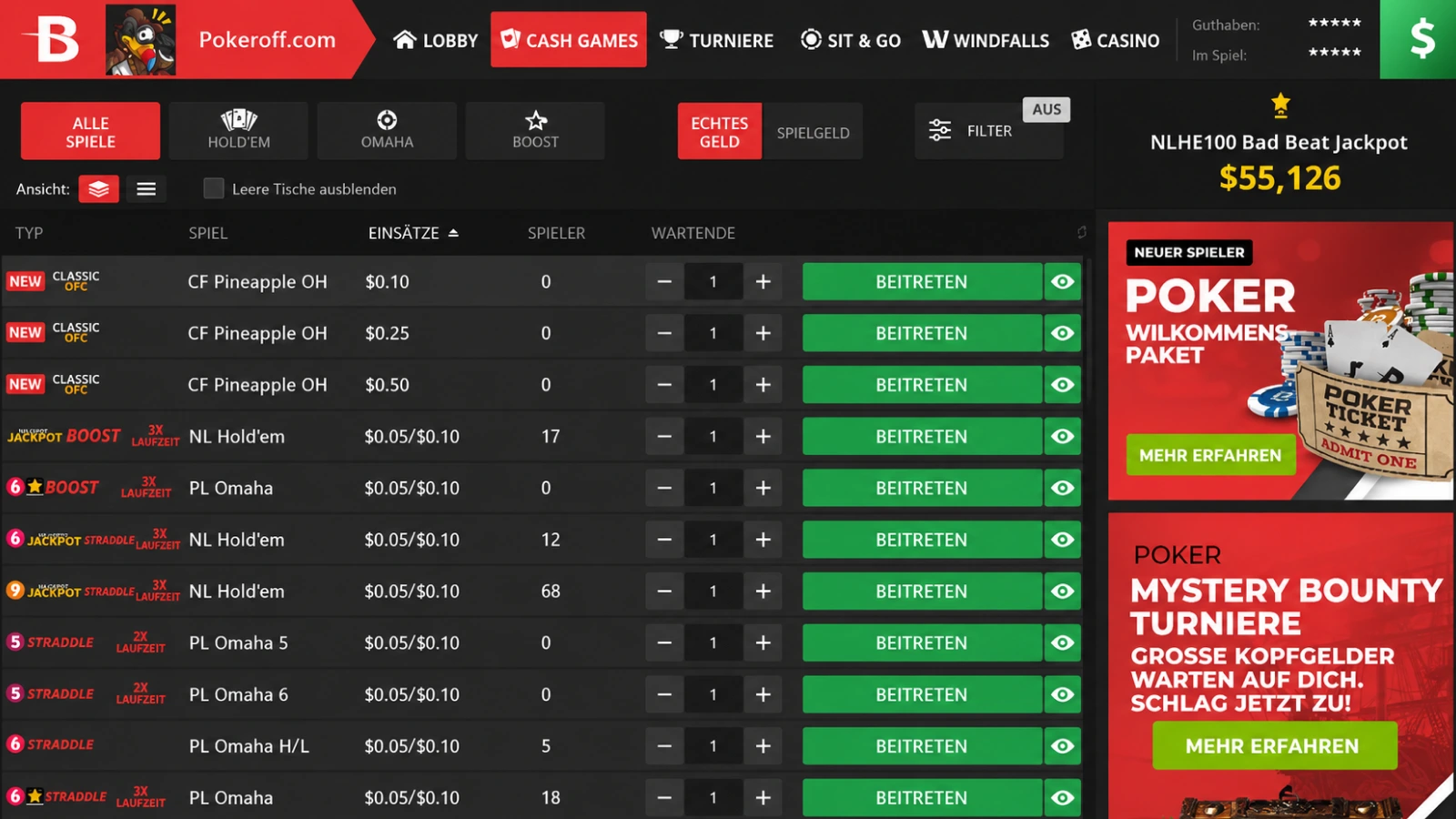This screenshot has width=1456, height=819.
Task: Increase table count for PL Omaha 5
Action: click(x=763, y=642)
